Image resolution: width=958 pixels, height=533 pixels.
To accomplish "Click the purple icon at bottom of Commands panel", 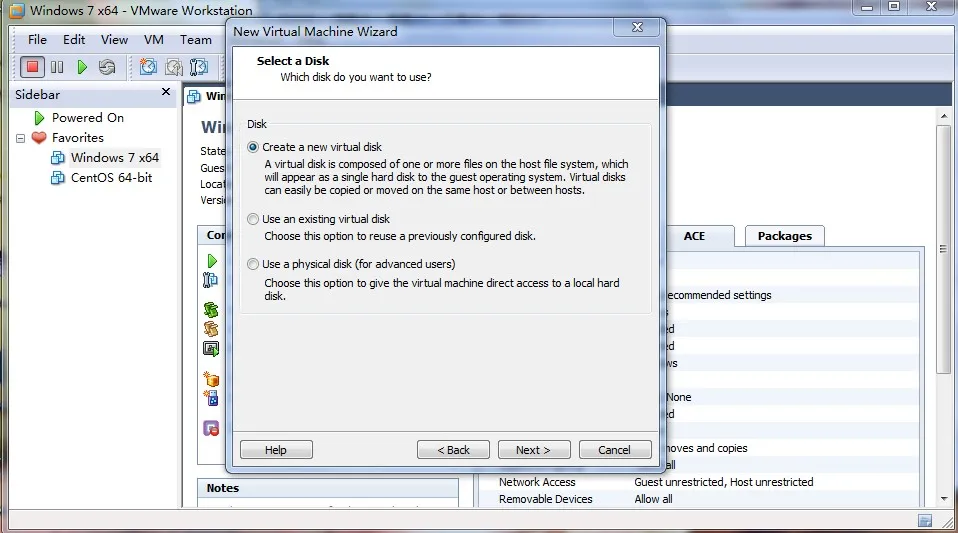I will (x=211, y=428).
